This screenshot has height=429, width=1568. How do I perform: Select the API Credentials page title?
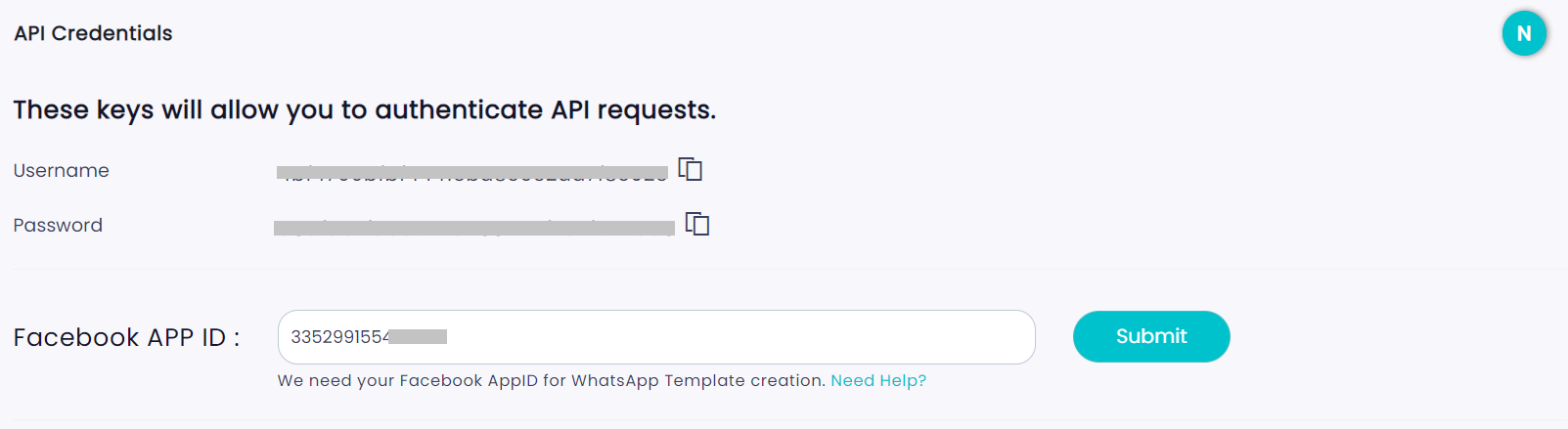93,33
